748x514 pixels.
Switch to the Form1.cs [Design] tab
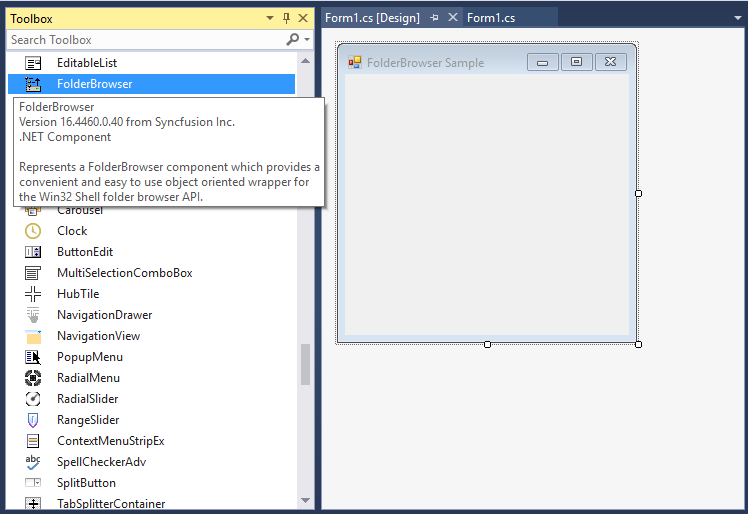(x=372, y=18)
